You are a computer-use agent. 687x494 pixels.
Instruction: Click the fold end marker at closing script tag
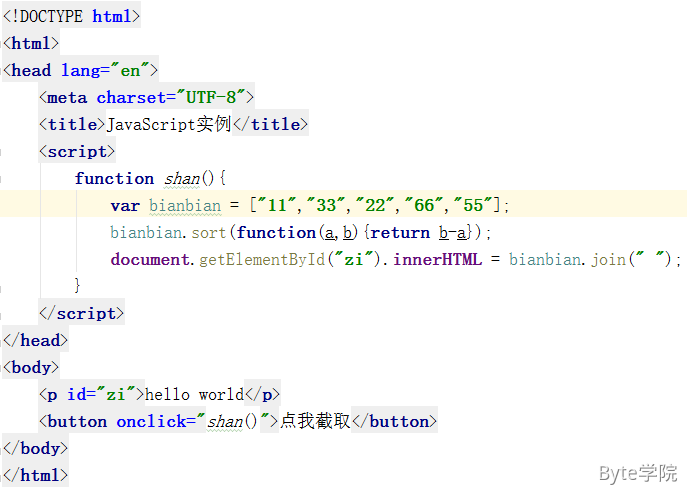pos(4,313)
